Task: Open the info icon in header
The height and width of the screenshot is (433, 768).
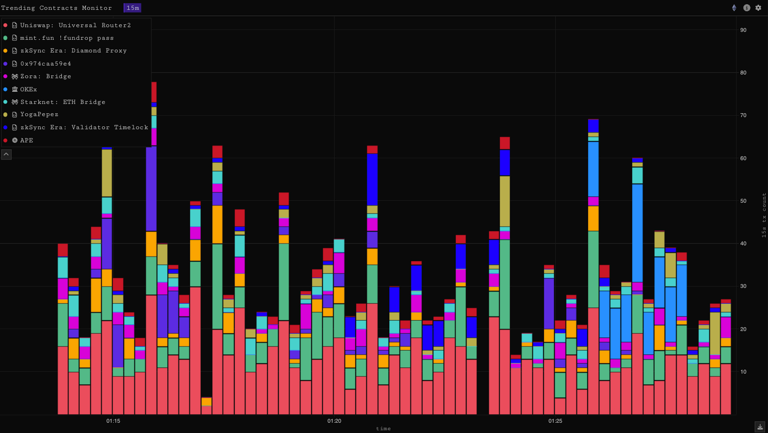Action: (x=746, y=8)
